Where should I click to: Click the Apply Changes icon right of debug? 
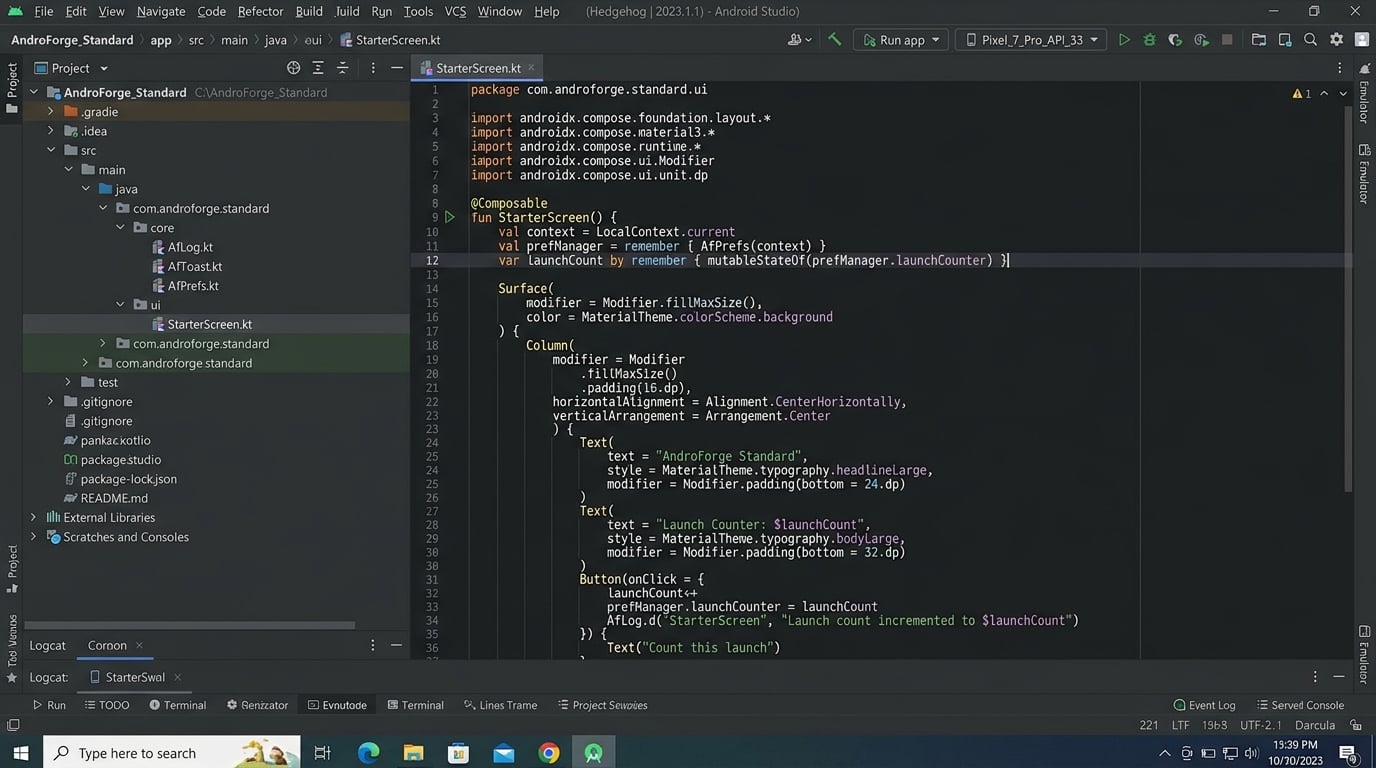click(x=1175, y=40)
